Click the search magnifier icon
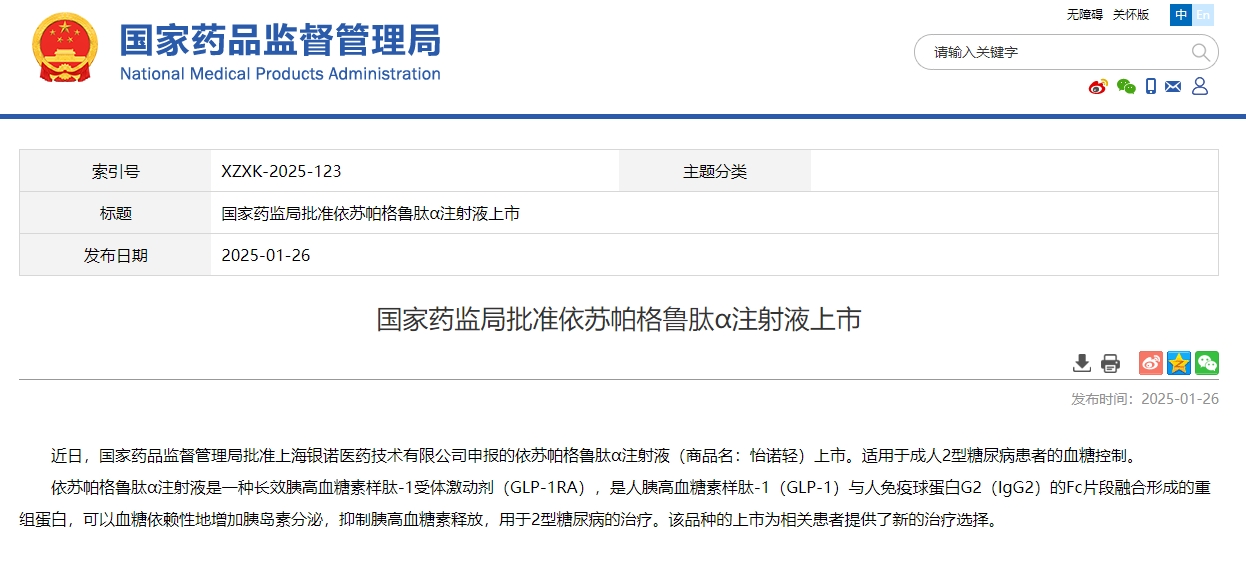The height and width of the screenshot is (576, 1246). 1200,52
